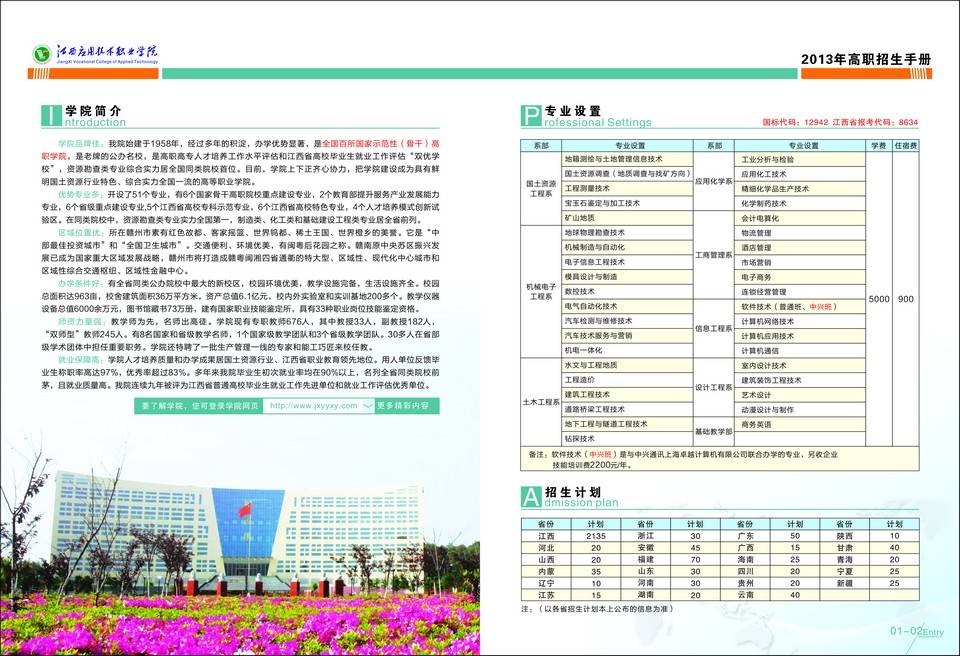Click the green 'P' block of the Professional Settings heading
This screenshot has height=656, width=960.
pos(531,116)
